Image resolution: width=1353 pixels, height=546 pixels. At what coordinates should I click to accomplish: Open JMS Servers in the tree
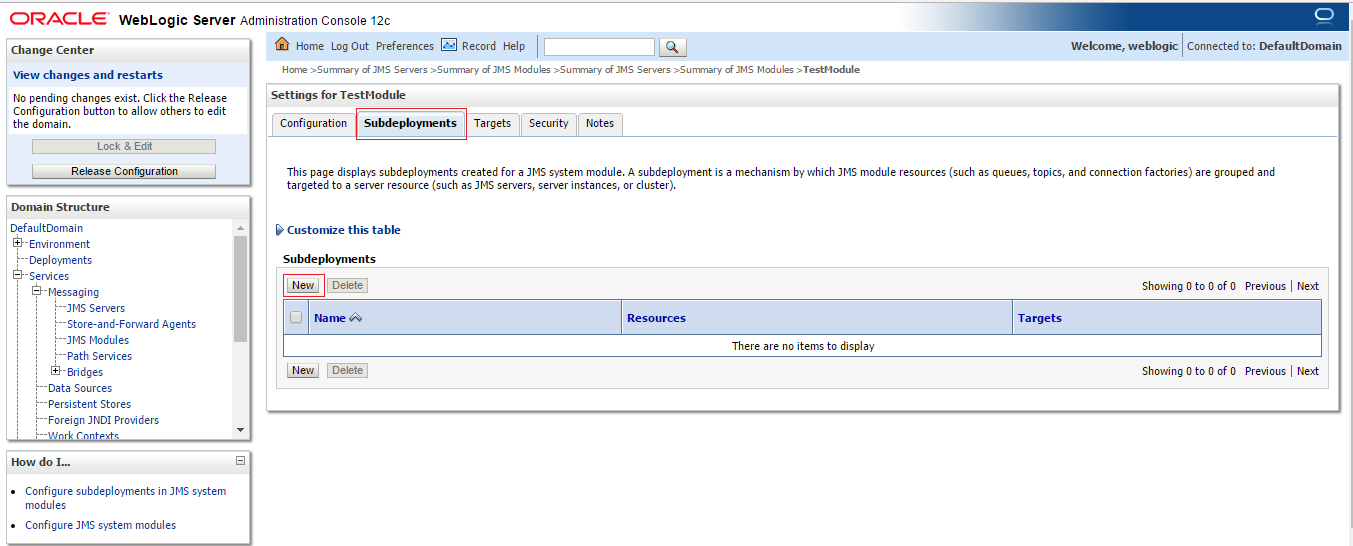click(x=96, y=308)
